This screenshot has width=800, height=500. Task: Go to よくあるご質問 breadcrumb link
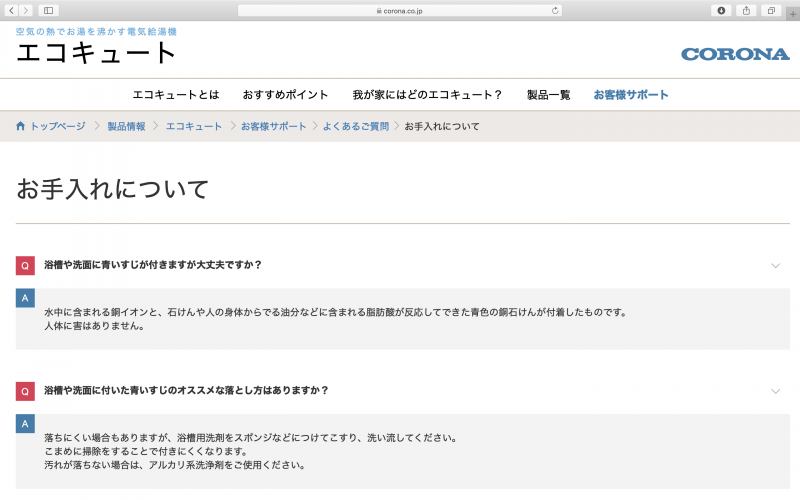[356, 126]
